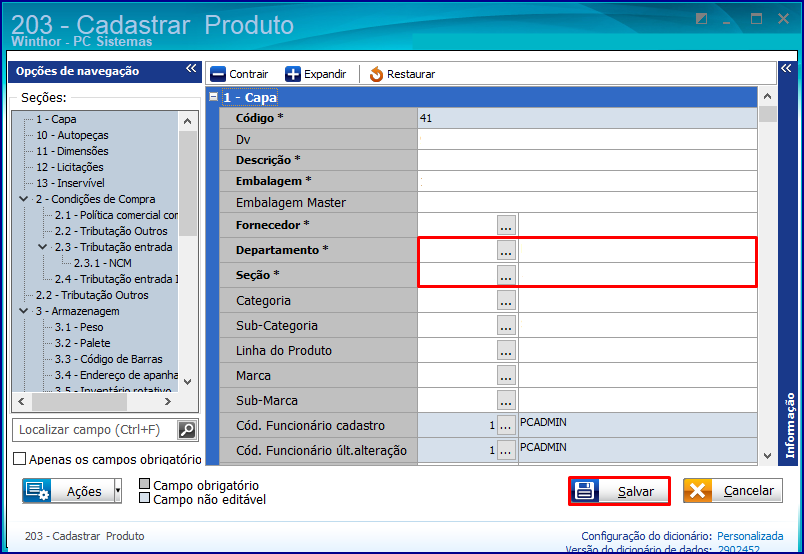Click the Embalagem Master input field

tap(587, 202)
